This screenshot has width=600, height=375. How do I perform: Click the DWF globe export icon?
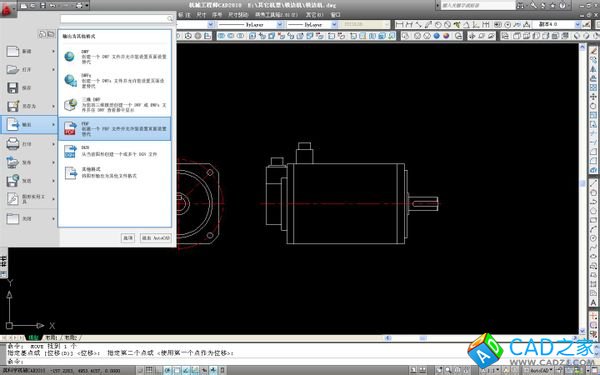[70, 57]
